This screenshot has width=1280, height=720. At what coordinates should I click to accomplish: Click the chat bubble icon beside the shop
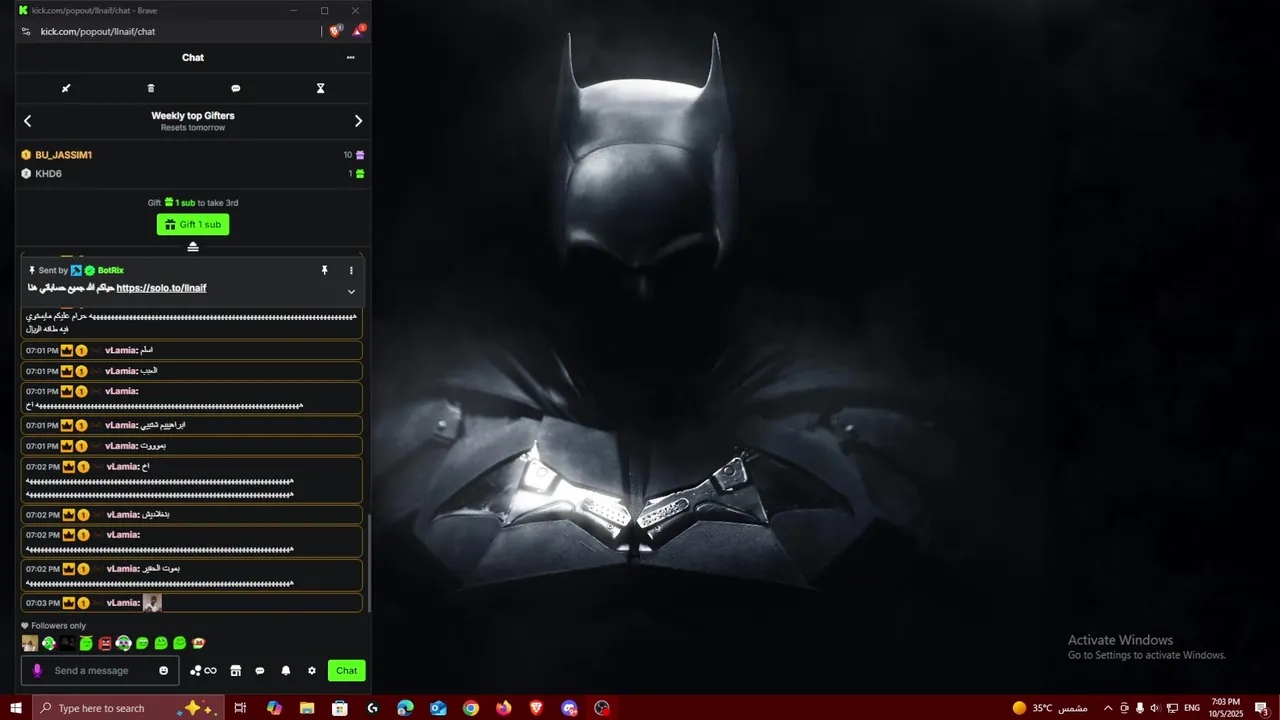(260, 671)
